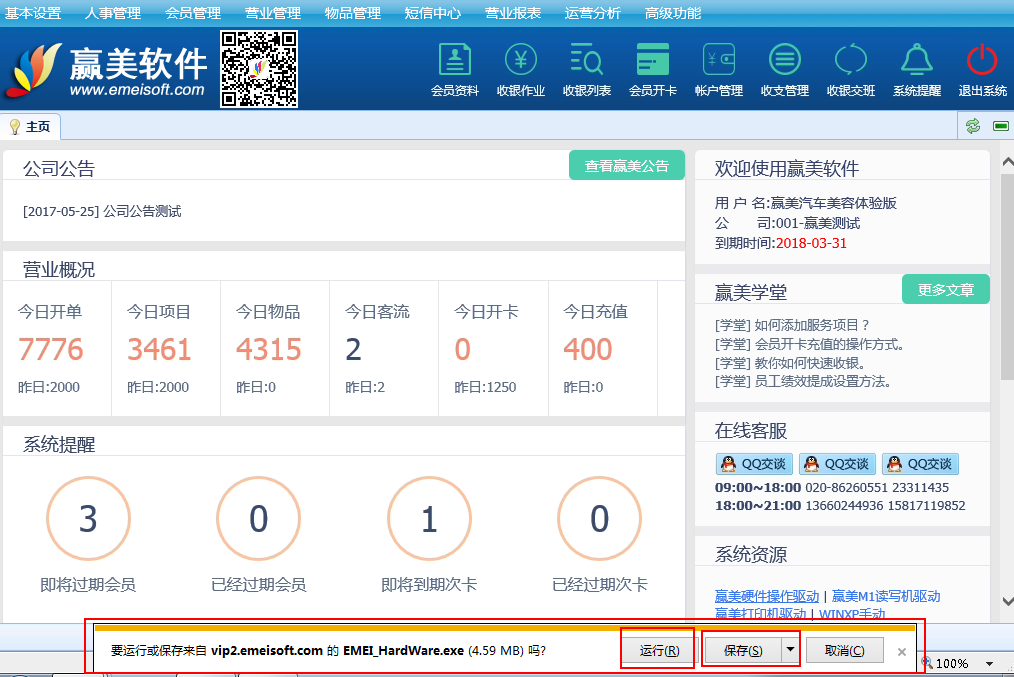Select the 主页 tab
The width and height of the screenshot is (1014, 677).
click(x=31, y=127)
